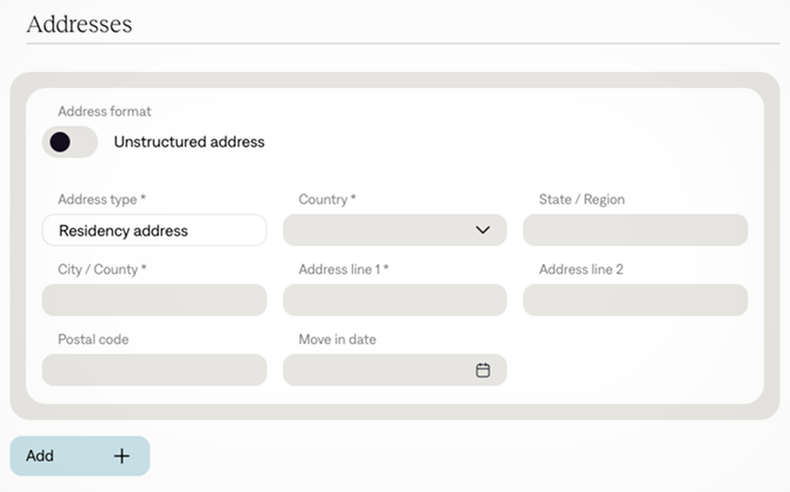Click inside the Move in date field

point(380,370)
